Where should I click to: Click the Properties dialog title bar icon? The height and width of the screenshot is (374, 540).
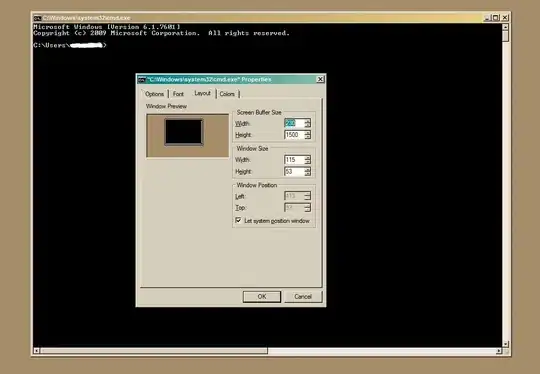coord(142,80)
